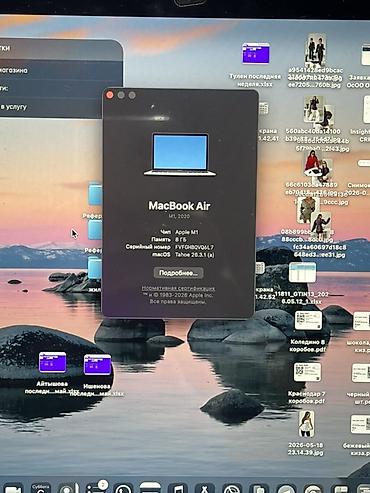
Task: Select the 2026-05-18 23.14.39.jpg image
Action: coord(306,423)
